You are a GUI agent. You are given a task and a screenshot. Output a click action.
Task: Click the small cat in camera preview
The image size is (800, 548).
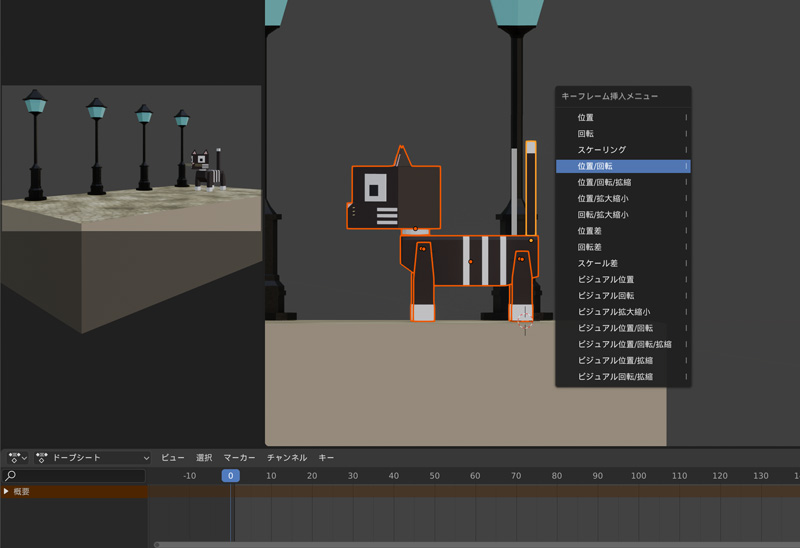[x=208, y=170]
